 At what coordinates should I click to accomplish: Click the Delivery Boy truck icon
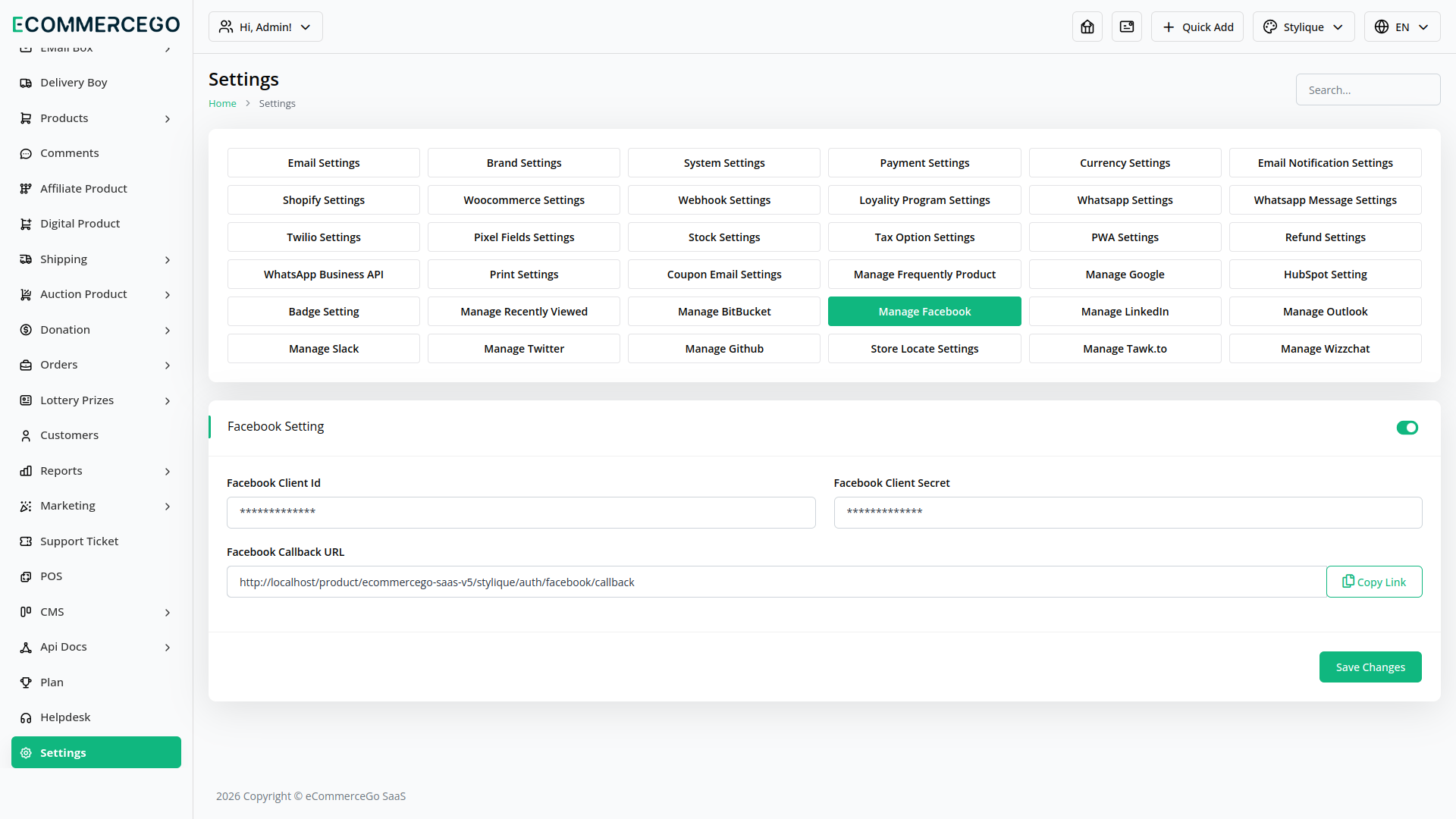point(26,83)
